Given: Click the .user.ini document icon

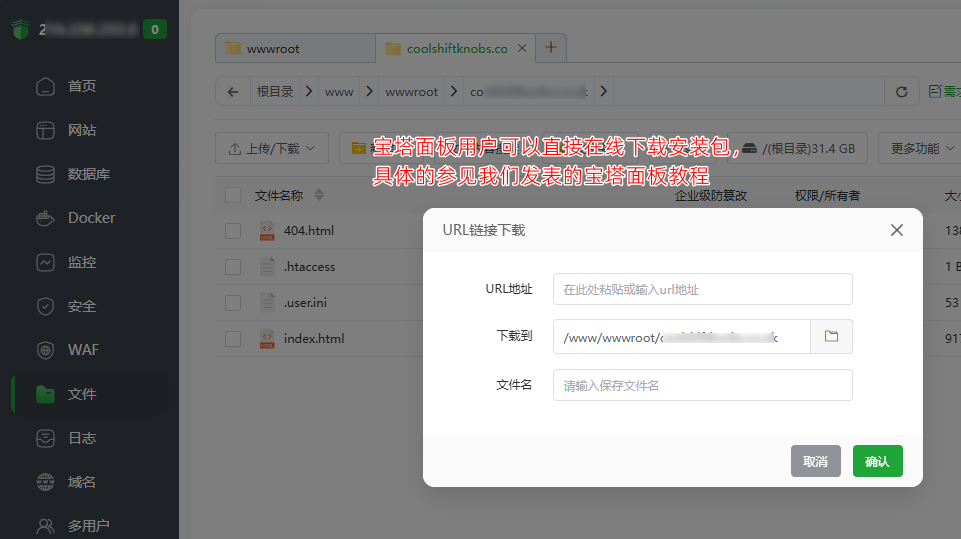Looking at the screenshot, I should coord(267,302).
